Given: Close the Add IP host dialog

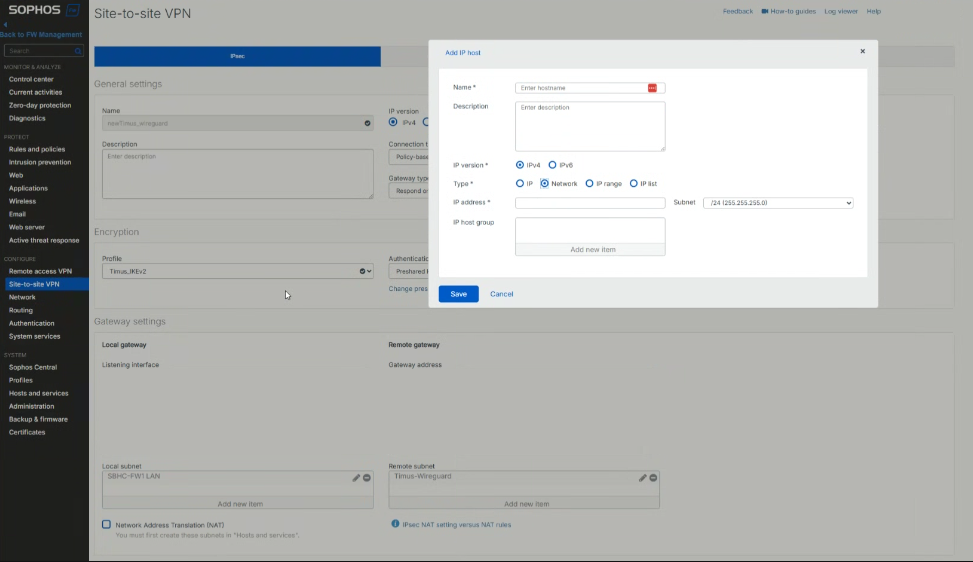Looking at the screenshot, I should click(x=863, y=51).
